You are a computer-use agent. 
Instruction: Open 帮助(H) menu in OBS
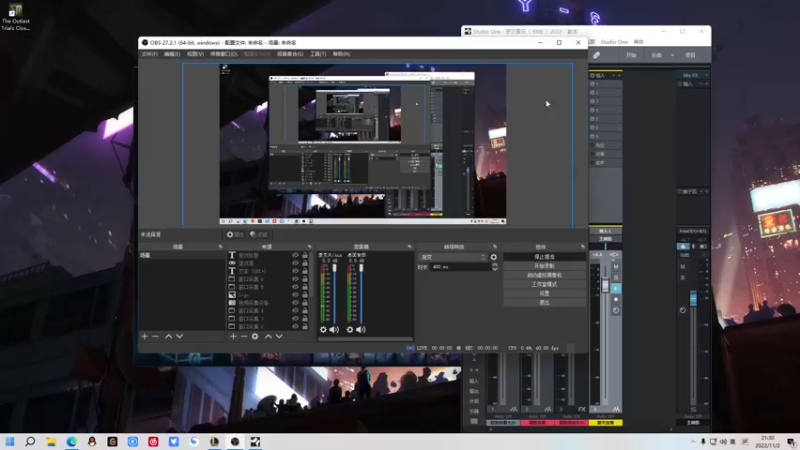[341, 54]
